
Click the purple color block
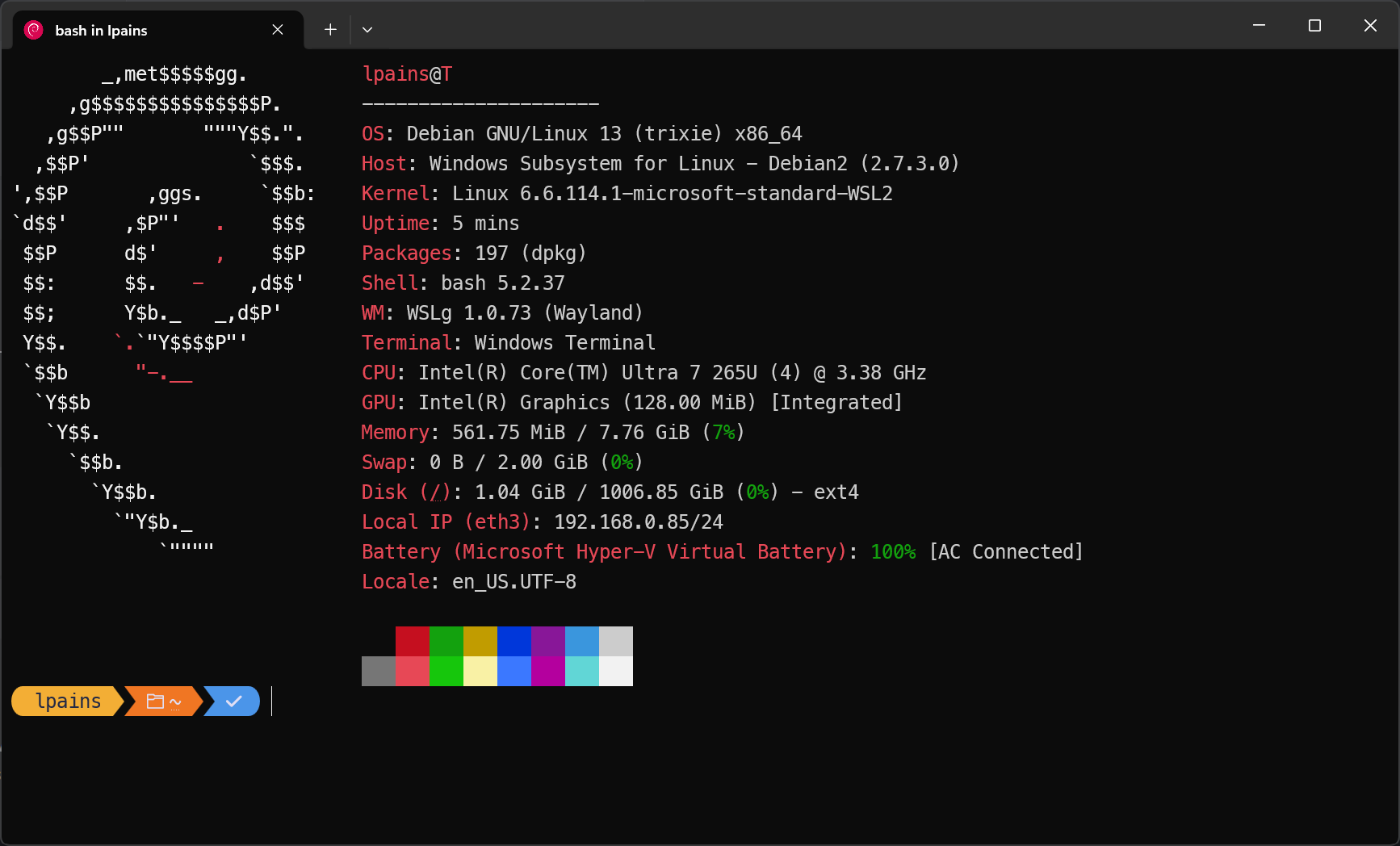(x=548, y=641)
